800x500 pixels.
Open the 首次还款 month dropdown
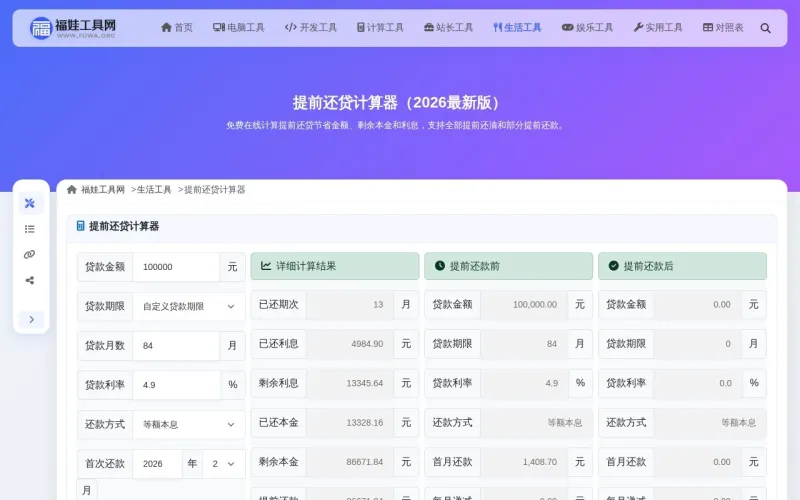point(223,463)
